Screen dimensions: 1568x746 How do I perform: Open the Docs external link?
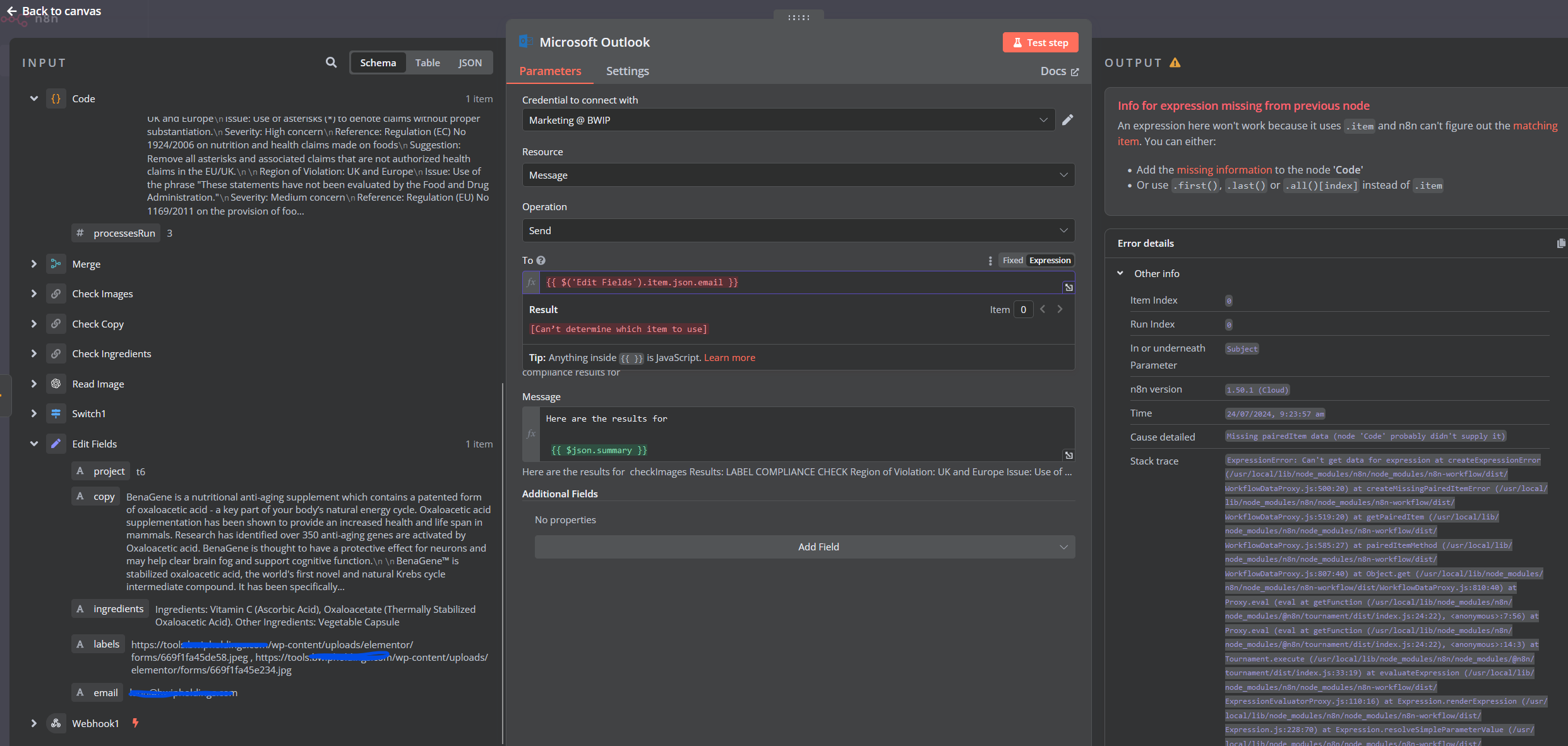pyautogui.click(x=1059, y=71)
